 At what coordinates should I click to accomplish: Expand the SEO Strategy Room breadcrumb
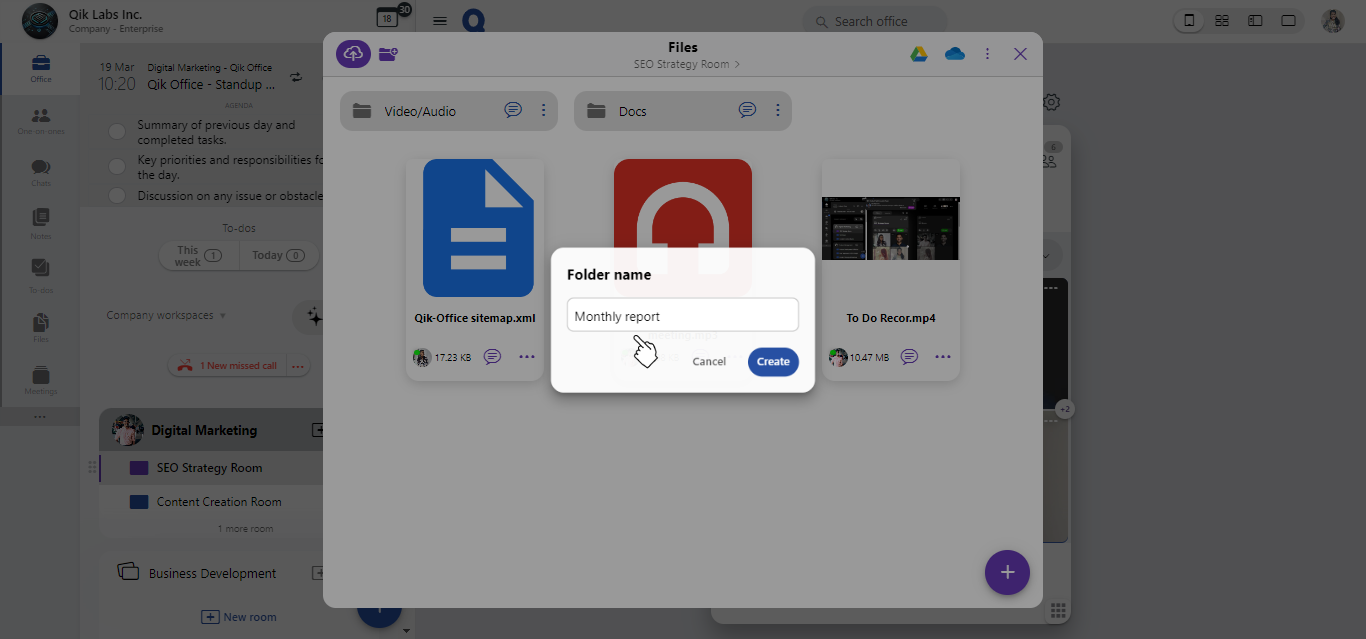738,62
